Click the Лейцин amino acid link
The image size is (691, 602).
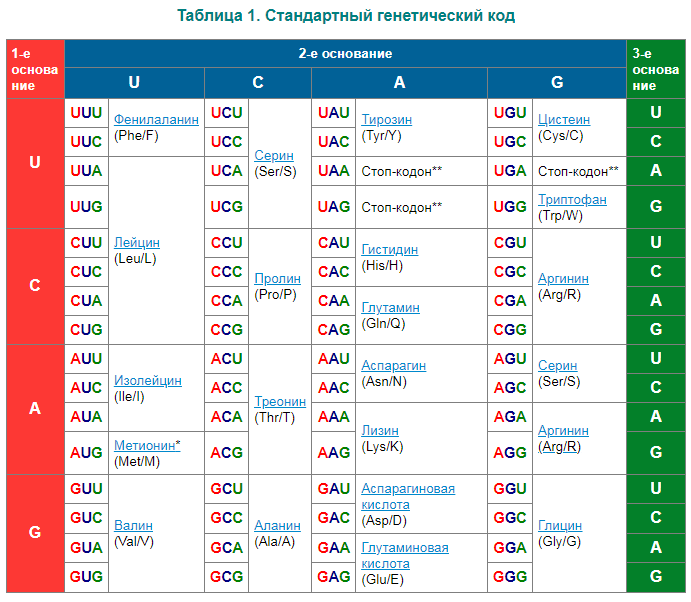[137, 242]
